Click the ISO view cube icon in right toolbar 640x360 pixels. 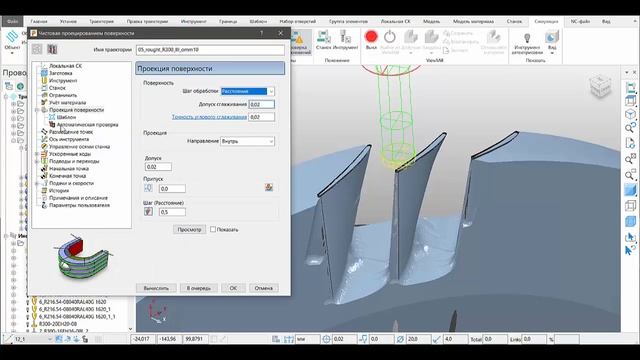pyautogui.click(x=631, y=114)
